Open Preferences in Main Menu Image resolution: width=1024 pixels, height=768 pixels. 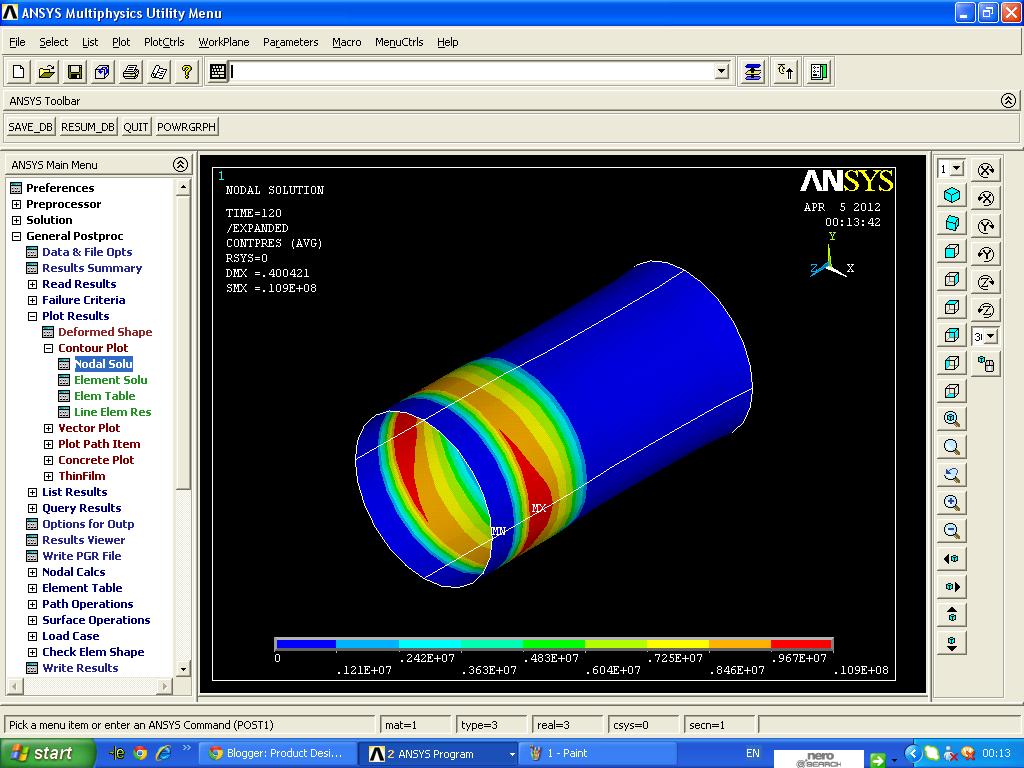coord(60,188)
